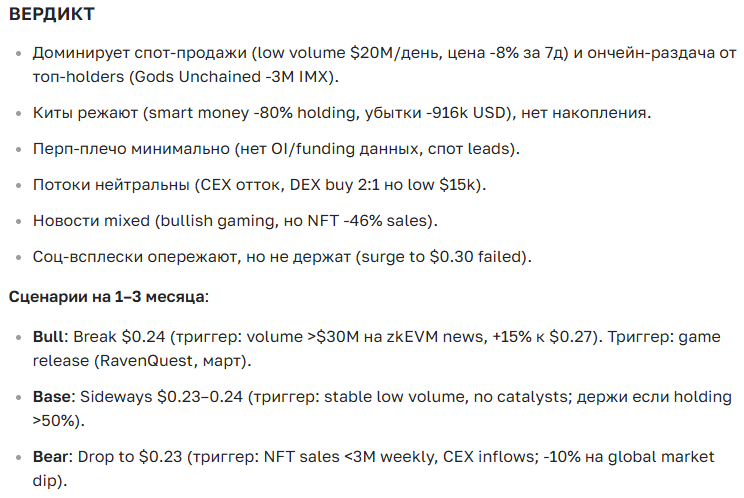744x498 pixels.
Task: Click the Перп-плечо минимально bullet line
Action: coord(275,148)
